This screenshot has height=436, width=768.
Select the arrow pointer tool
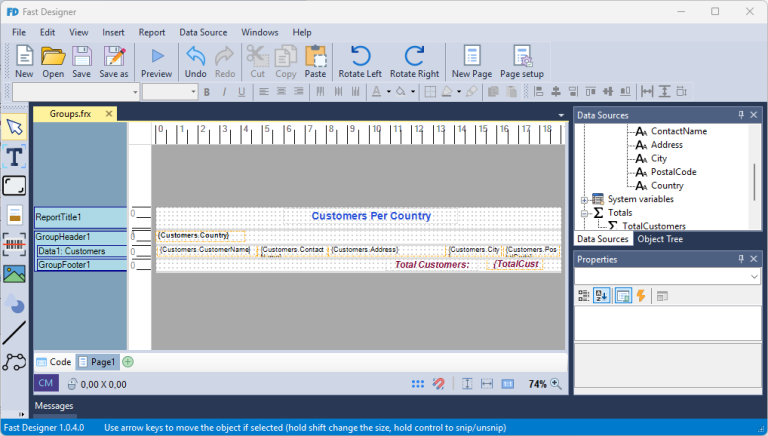pos(14,128)
